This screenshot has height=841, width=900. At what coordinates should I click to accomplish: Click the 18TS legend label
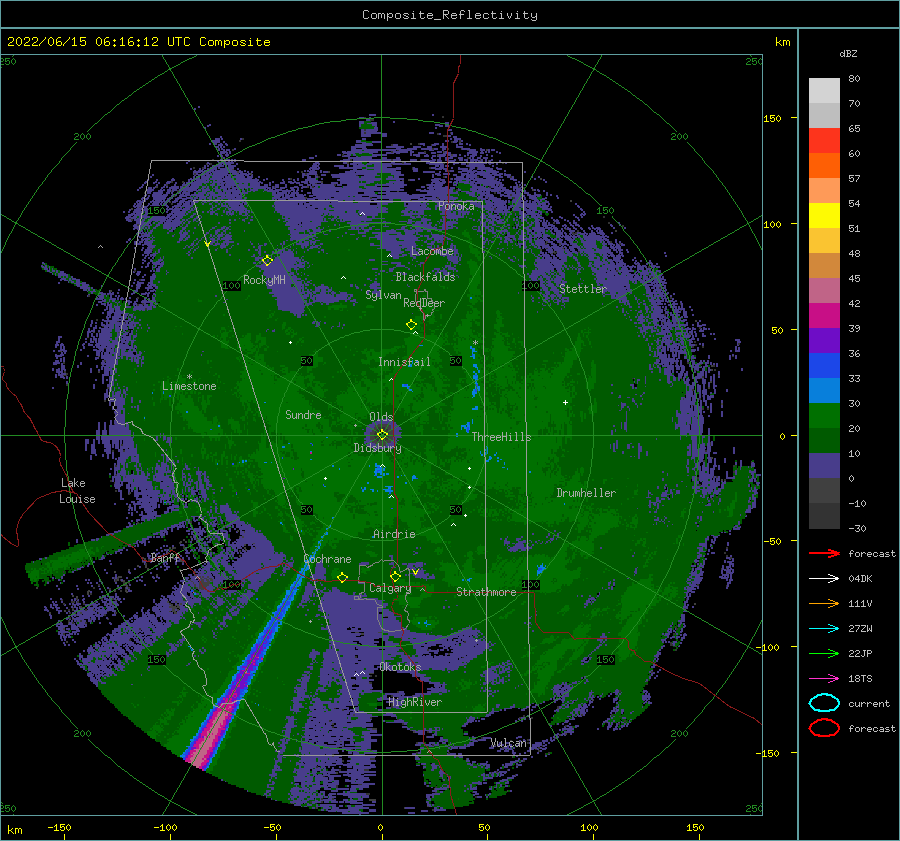[x=860, y=679]
